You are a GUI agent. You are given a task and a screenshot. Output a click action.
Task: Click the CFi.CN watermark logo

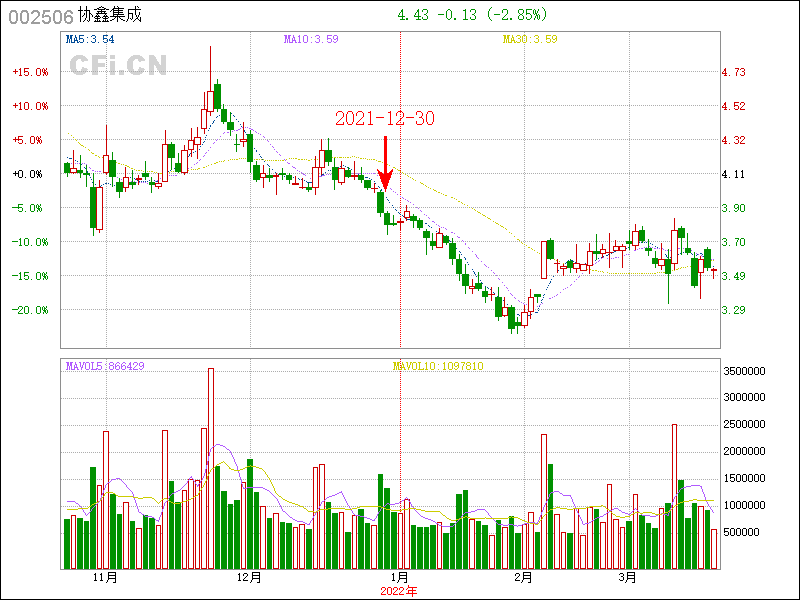tap(117, 65)
